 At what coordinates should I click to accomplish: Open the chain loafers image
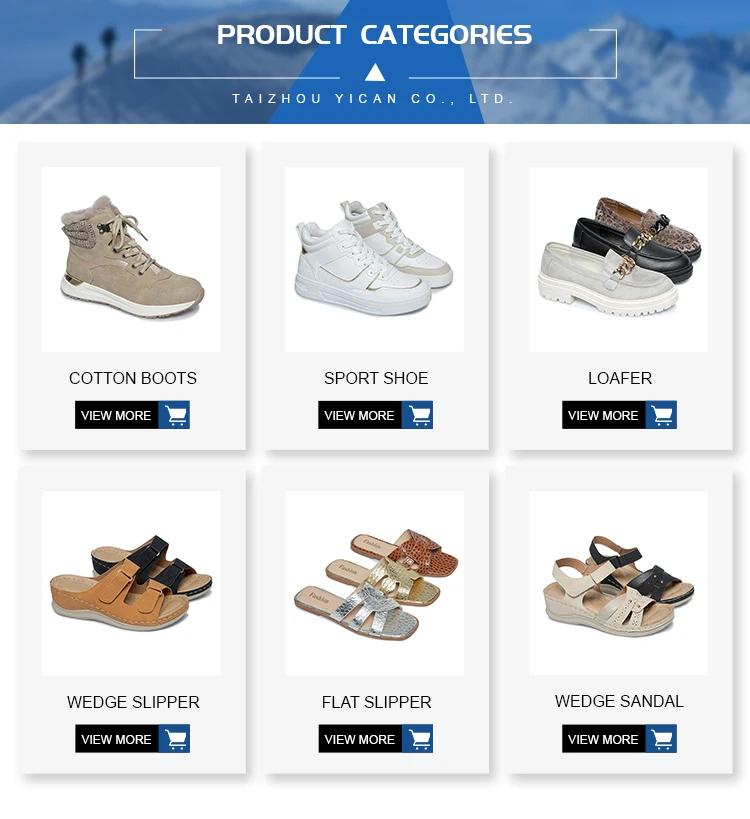618,260
